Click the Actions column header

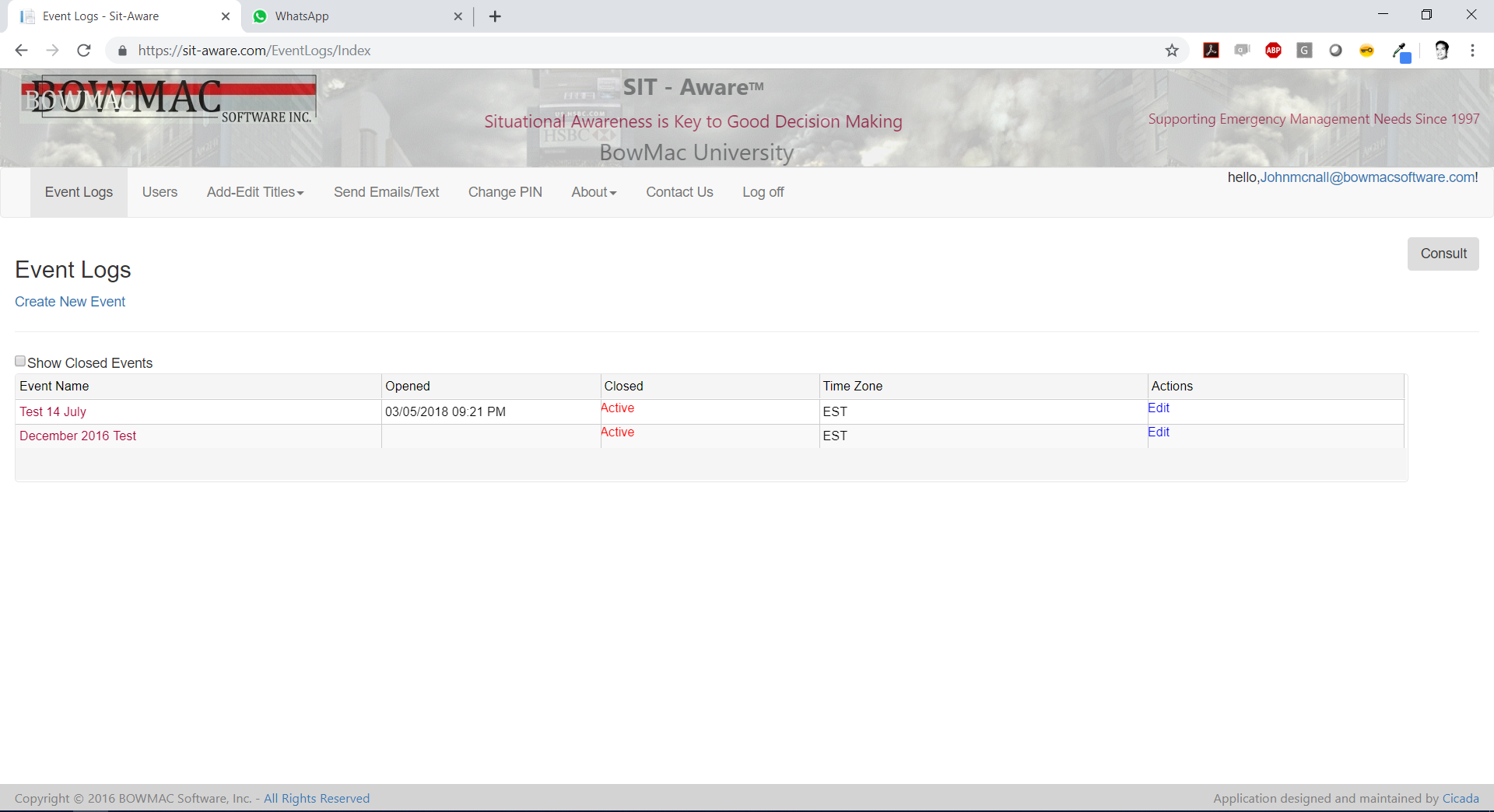click(1276, 387)
